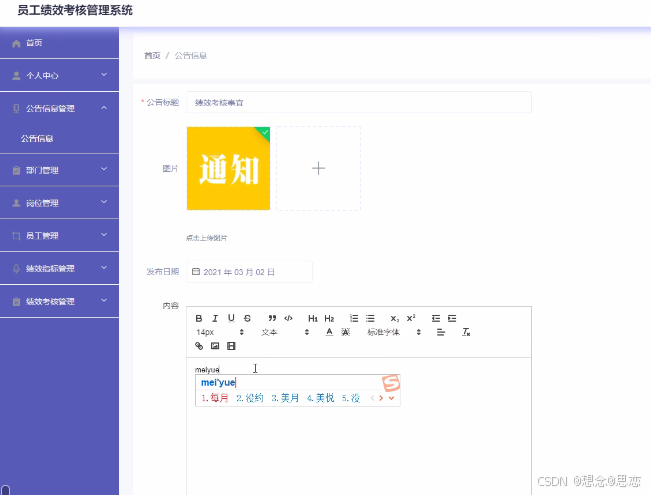Choose IME candidate 4 美悦
Screen dimensions: 651x495
[x=321, y=398]
